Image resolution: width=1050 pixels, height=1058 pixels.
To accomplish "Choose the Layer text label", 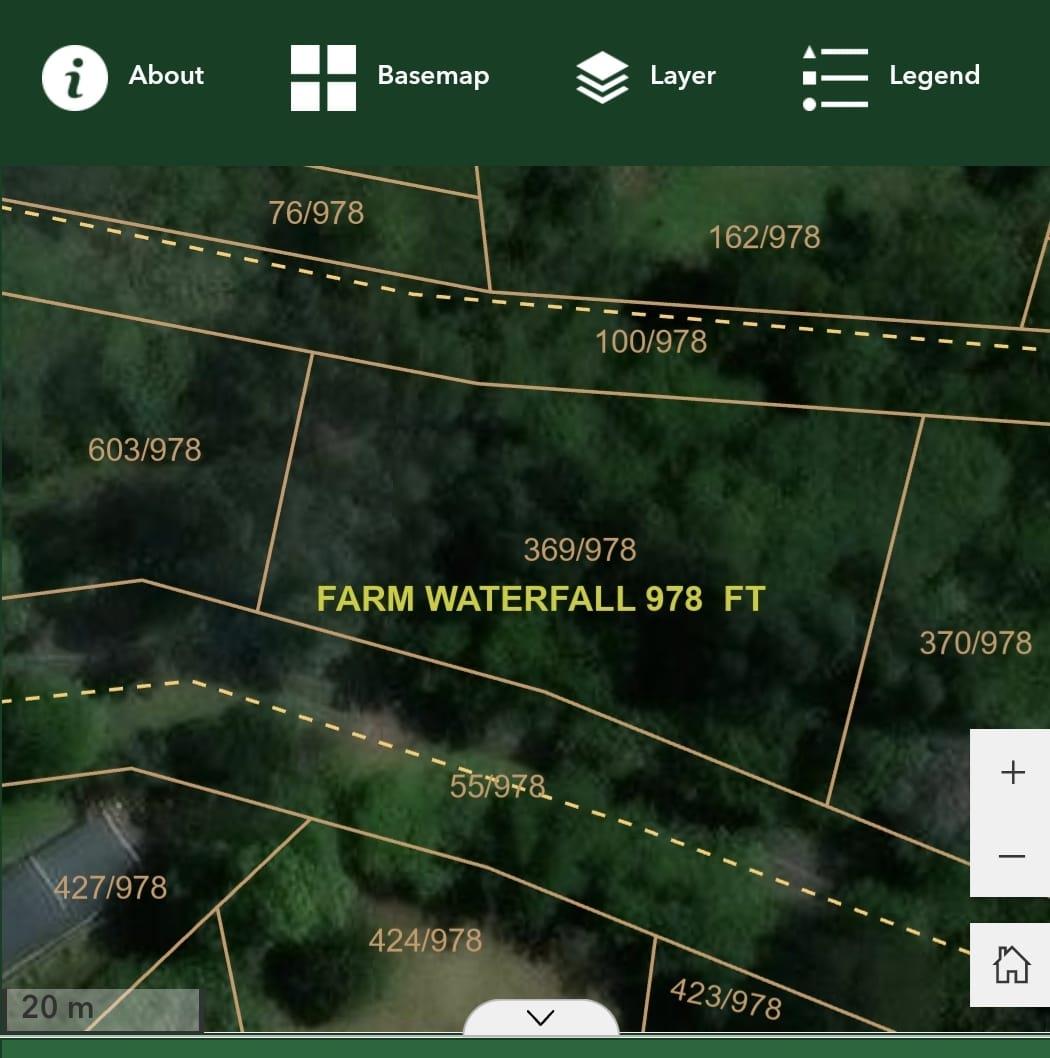I will [682, 76].
